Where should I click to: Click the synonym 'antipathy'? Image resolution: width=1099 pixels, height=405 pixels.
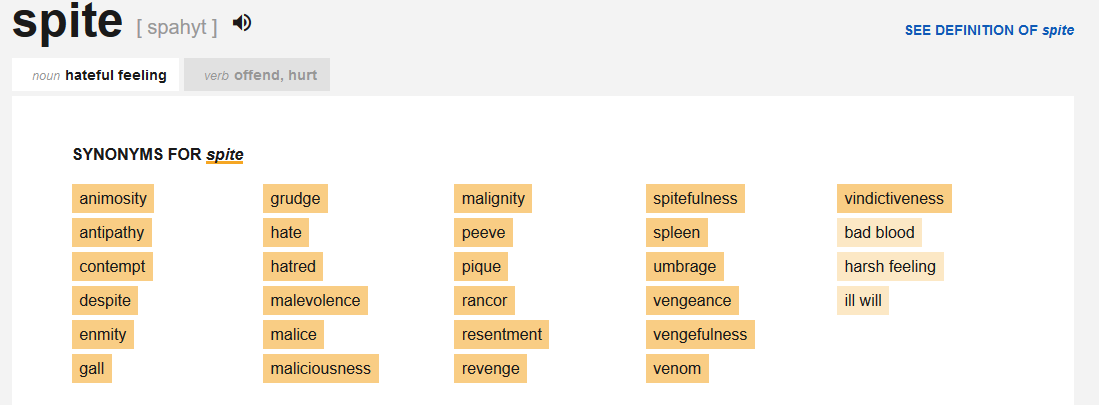pyautogui.click(x=112, y=232)
